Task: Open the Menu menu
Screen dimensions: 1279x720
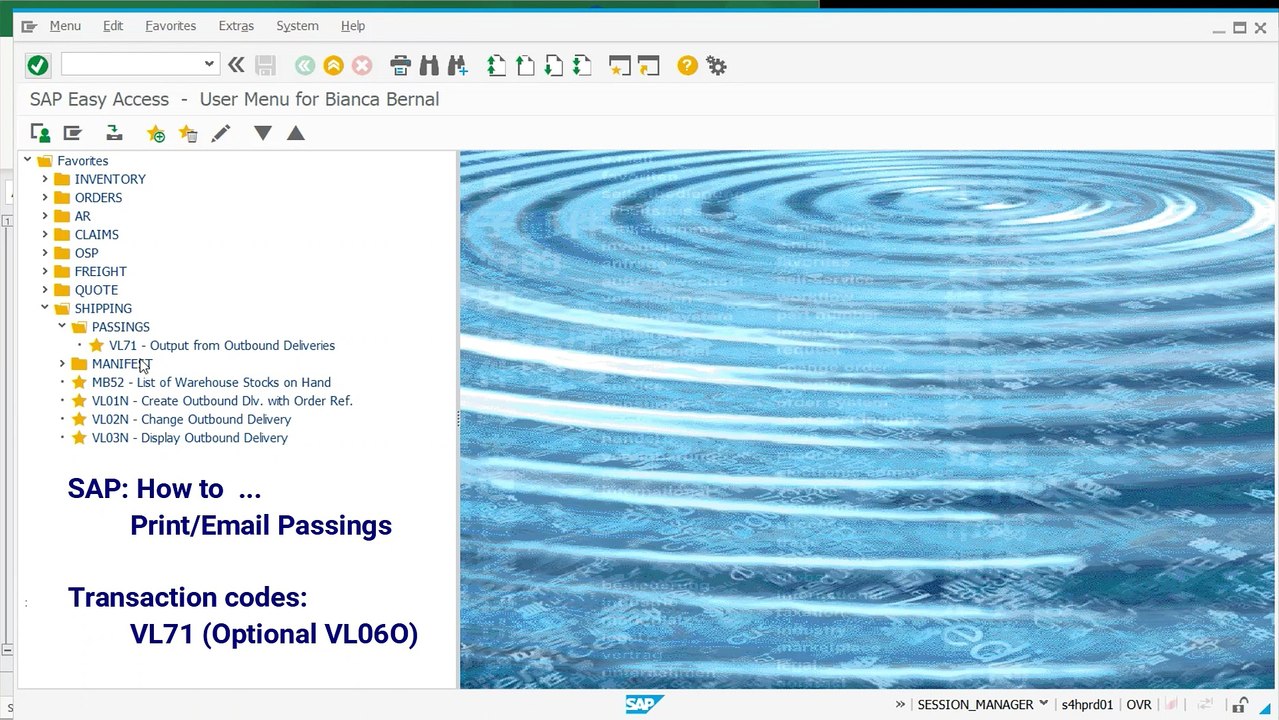Action: click(65, 26)
